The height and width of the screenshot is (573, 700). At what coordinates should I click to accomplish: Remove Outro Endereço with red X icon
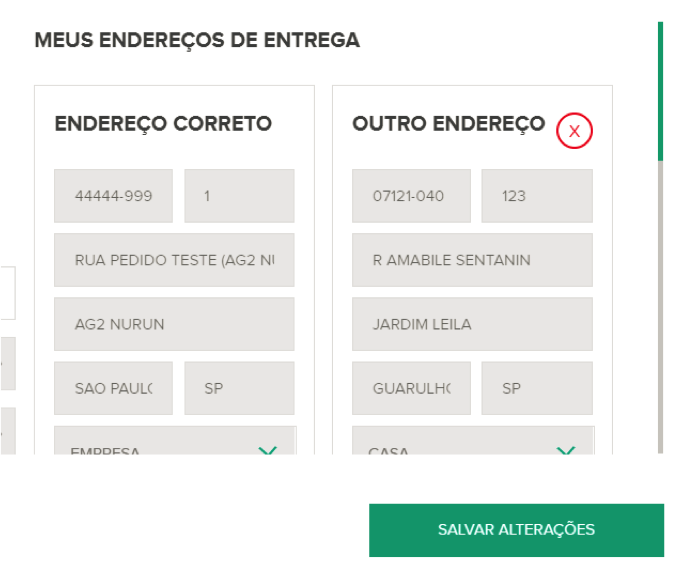click(x=574, y=131)
